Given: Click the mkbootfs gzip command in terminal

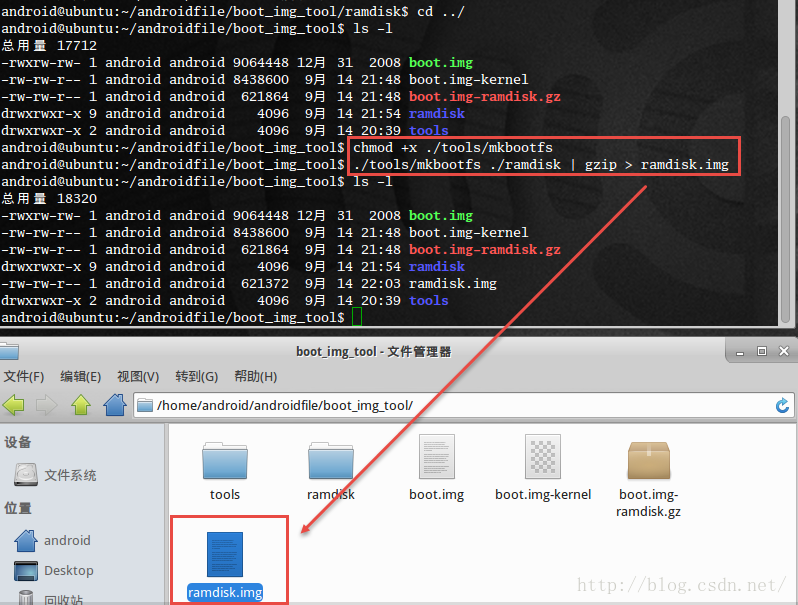Looking at the screenshot, I should (541, 165).
